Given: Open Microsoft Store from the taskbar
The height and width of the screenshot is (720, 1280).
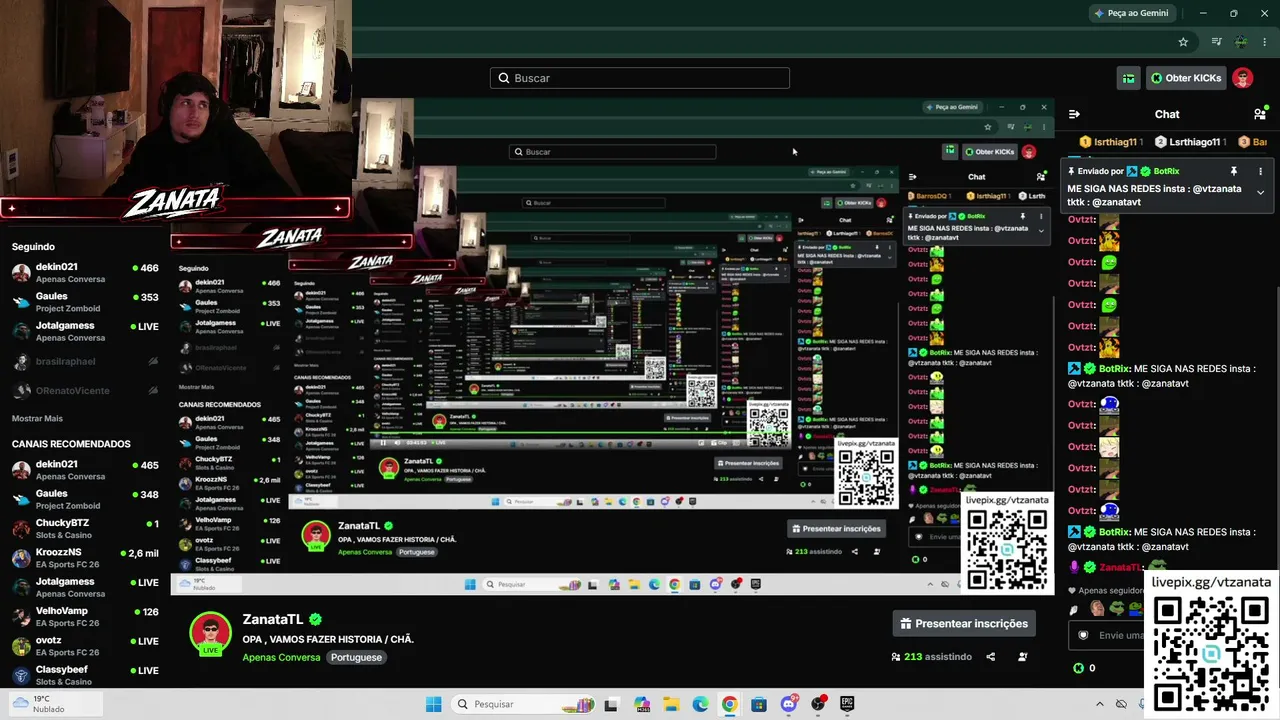Looking at the screenshot, I should coord(759,704).
